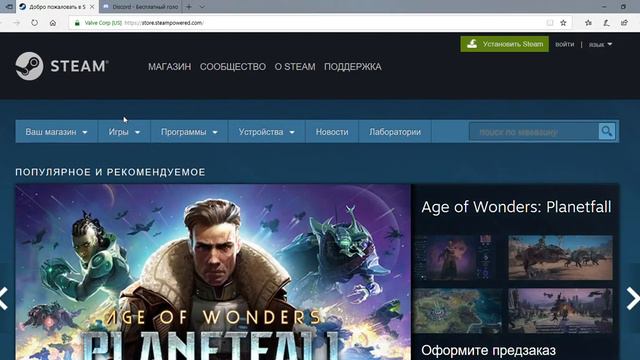Open the Лаборатории store tab

point(395,132)
